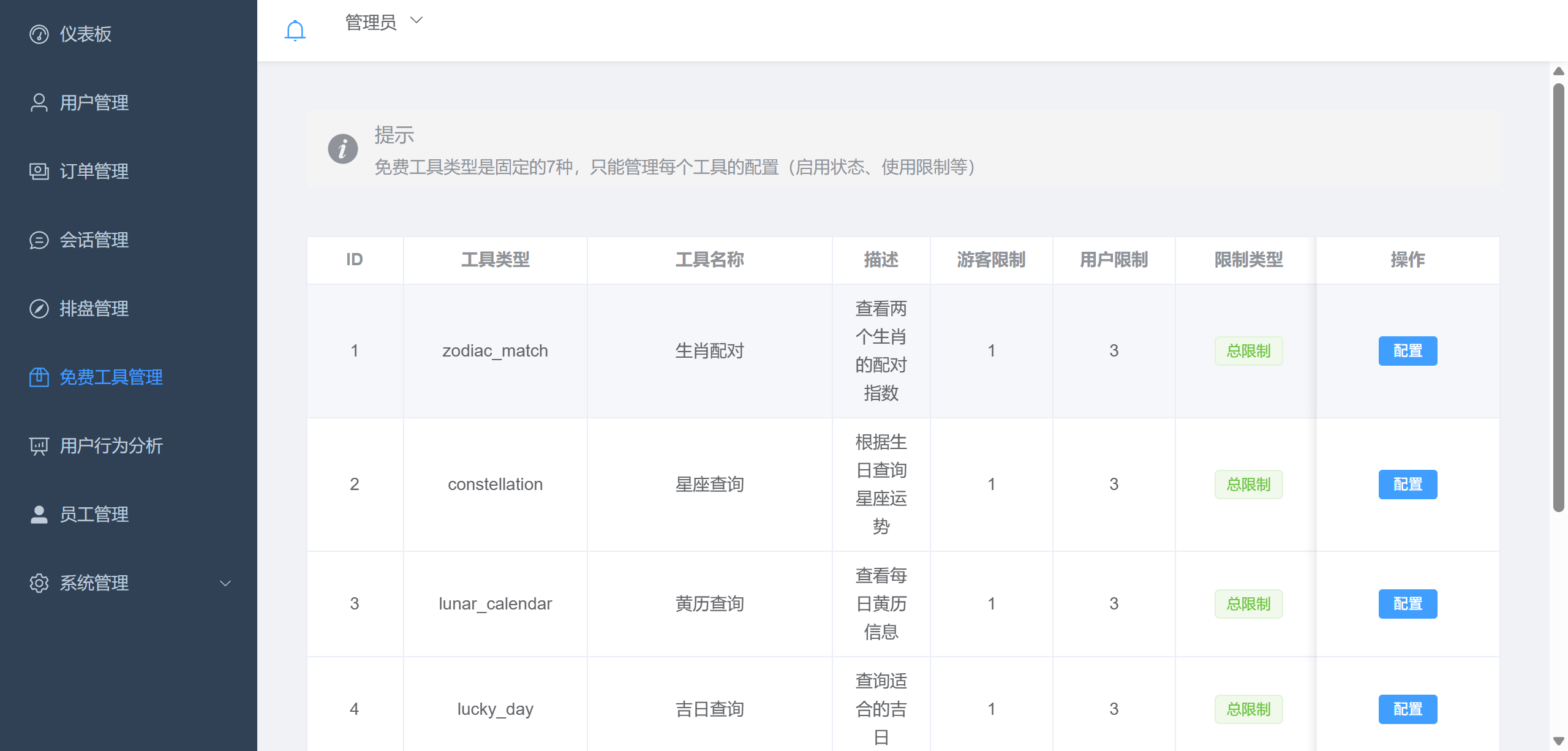Click the 用户行为分析 analytics icon
This screenshot has height=751, width=1568.
tap(38, 446)
